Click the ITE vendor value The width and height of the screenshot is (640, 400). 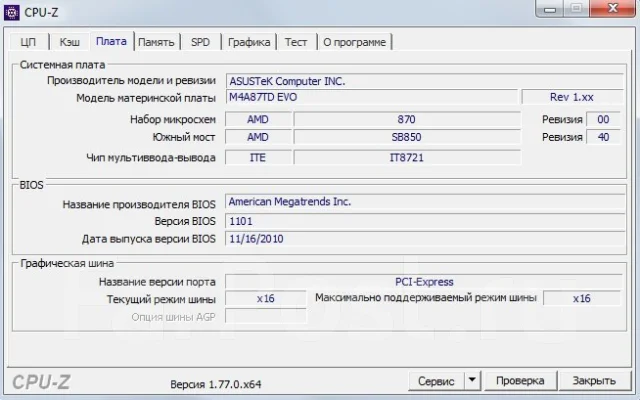tap(258, 158)
